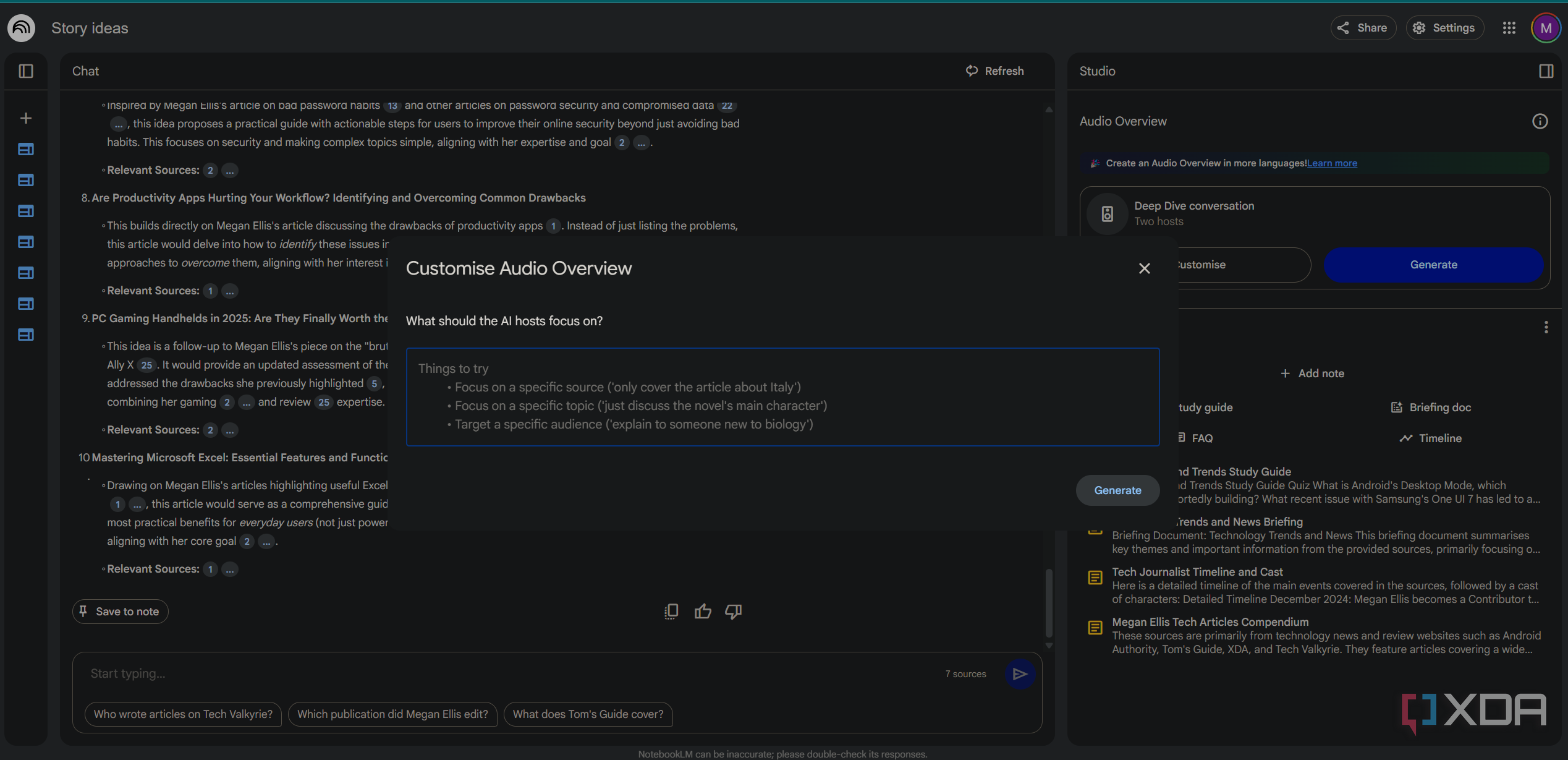1568x760 pixels.
Task: Copy the chat response
Action: pos(671,612)
